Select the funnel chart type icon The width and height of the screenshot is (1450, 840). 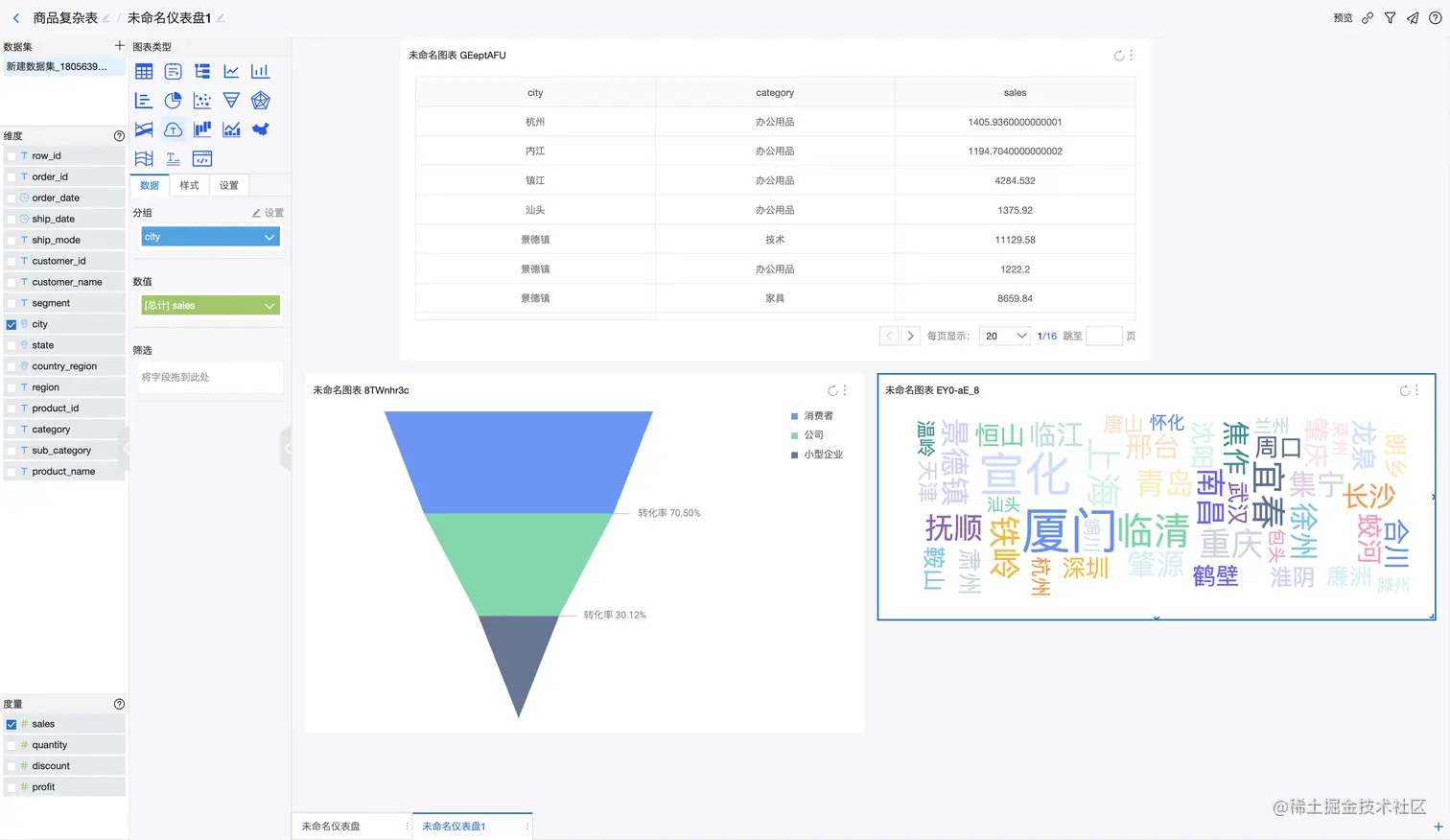[231, 100]
